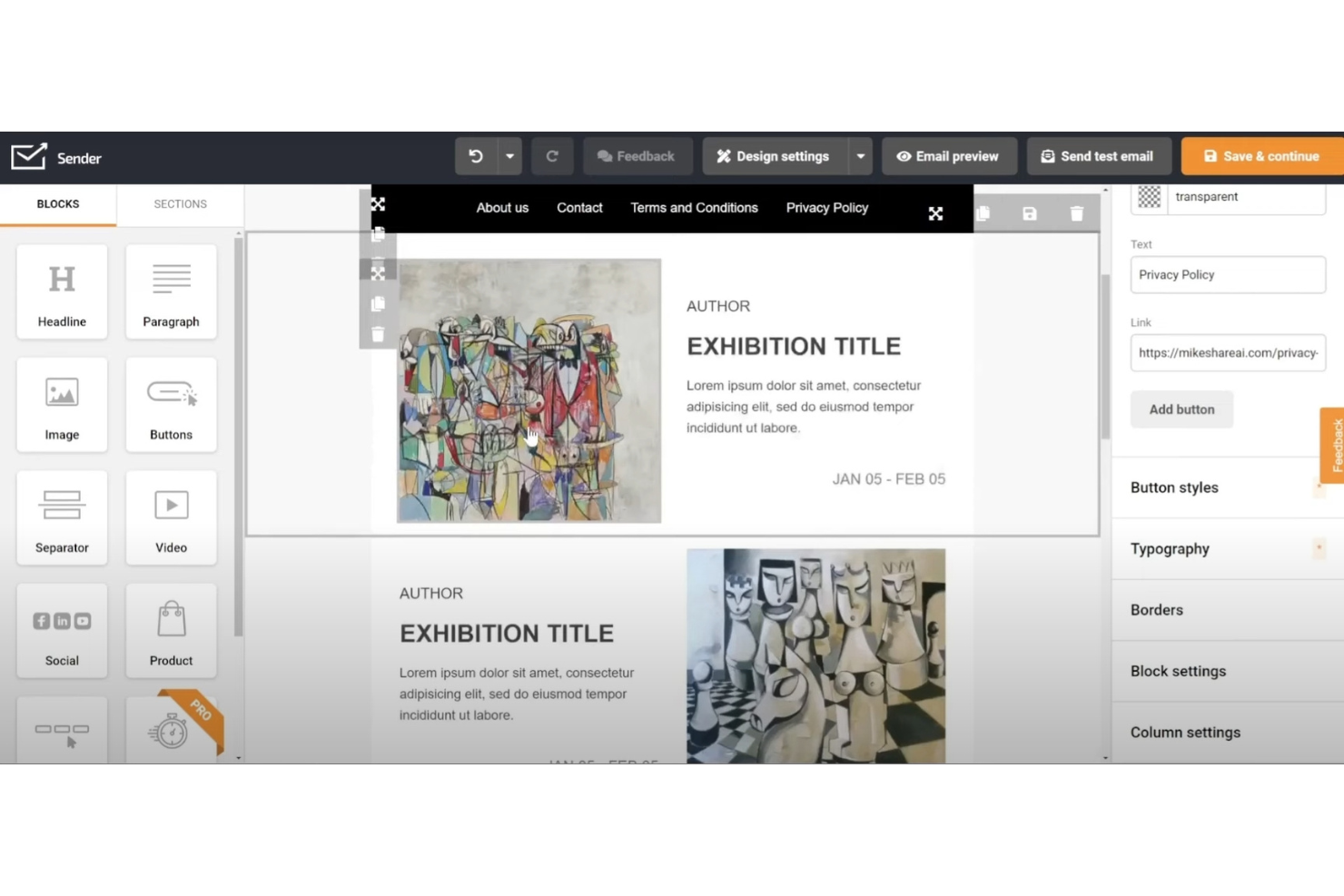Click the About us menu link

tap(502, 208)
